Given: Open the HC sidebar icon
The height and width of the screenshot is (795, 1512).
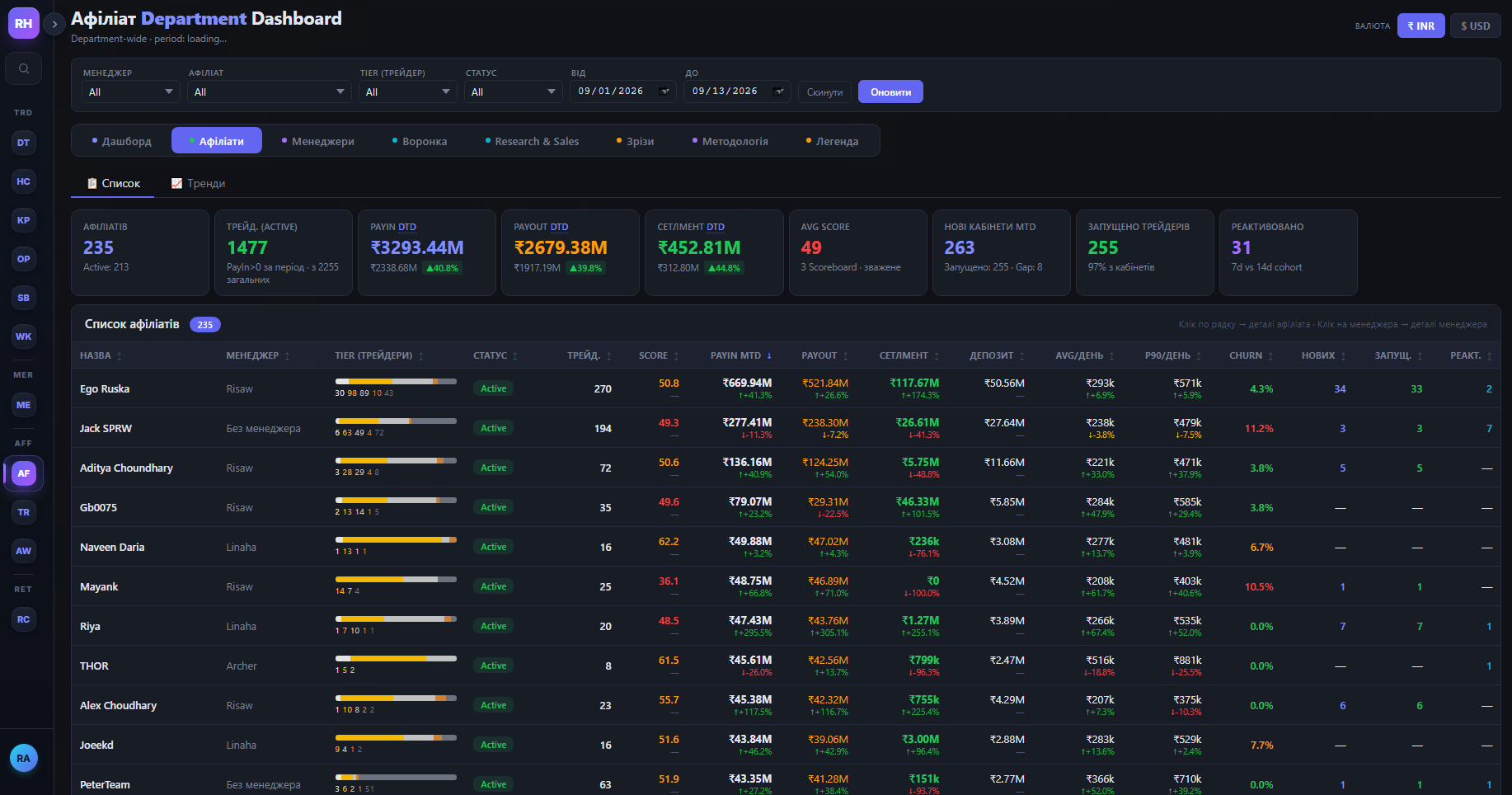Looking at the screenshot, I should pos(24,181).
